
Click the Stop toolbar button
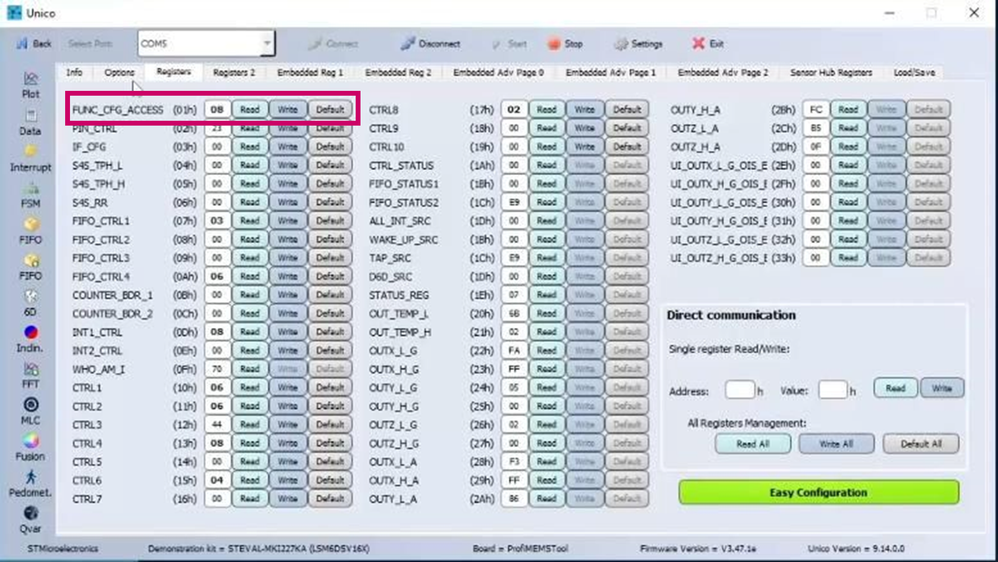(565, 43)
